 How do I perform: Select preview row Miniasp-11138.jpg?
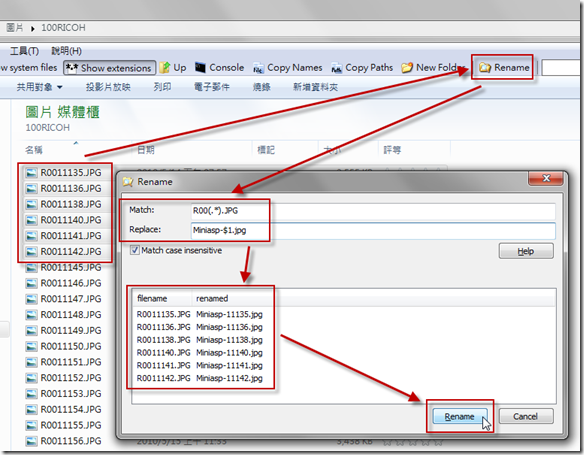tap(229, 340)
